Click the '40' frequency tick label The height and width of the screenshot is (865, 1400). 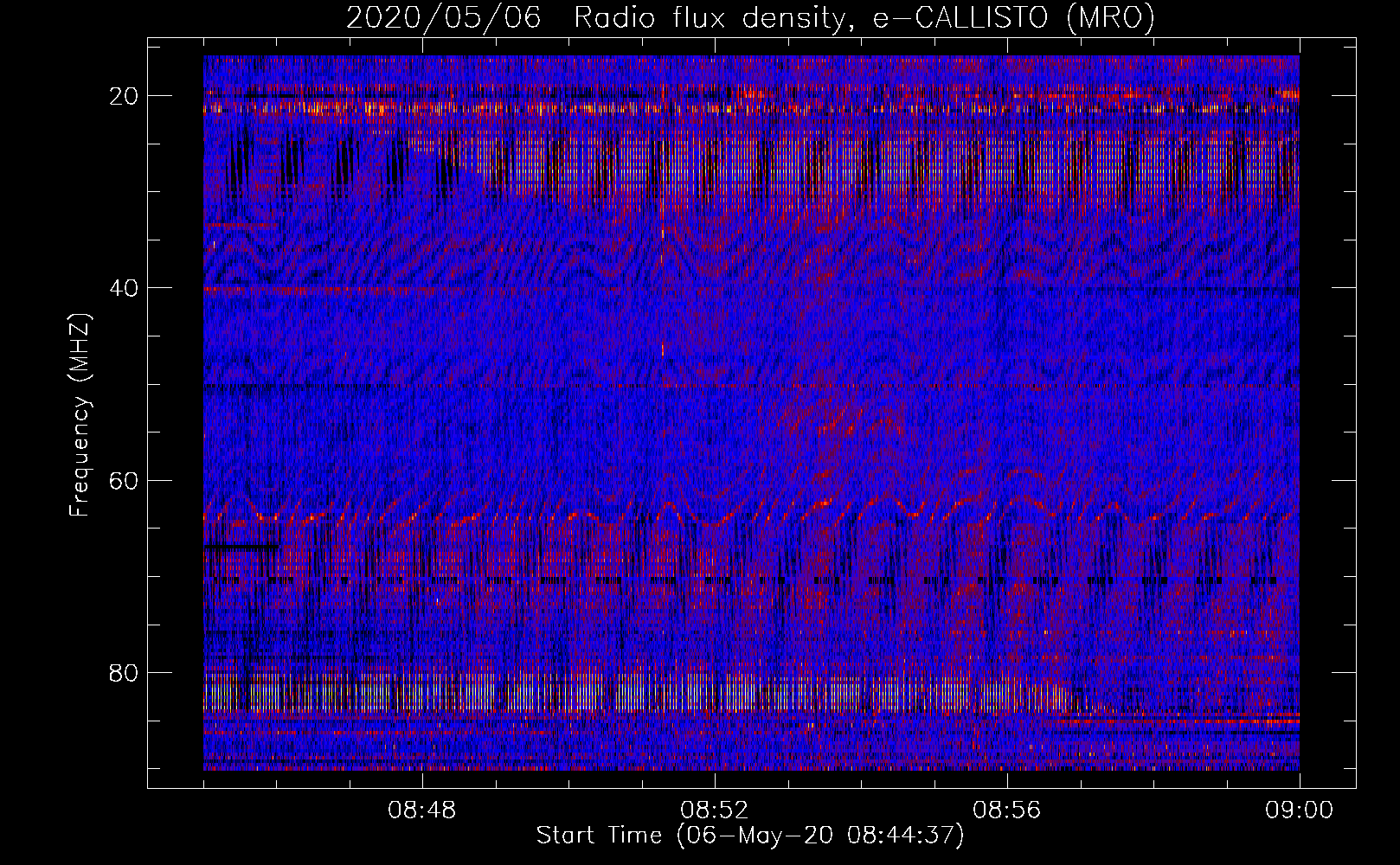pyautogui.click(x=125, y=288)
